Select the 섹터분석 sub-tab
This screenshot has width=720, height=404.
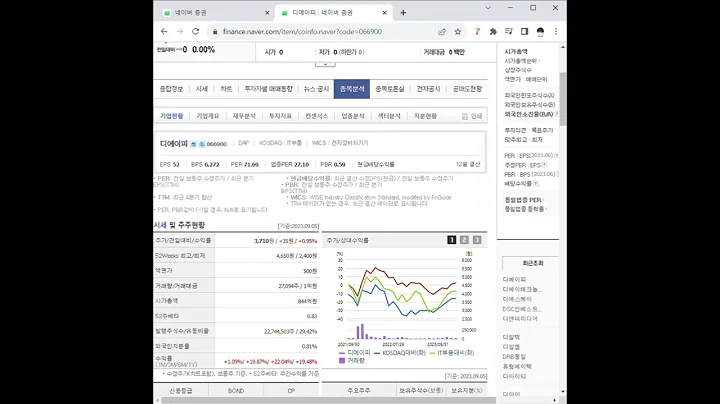pyautogui.click(x=389, y=116)
